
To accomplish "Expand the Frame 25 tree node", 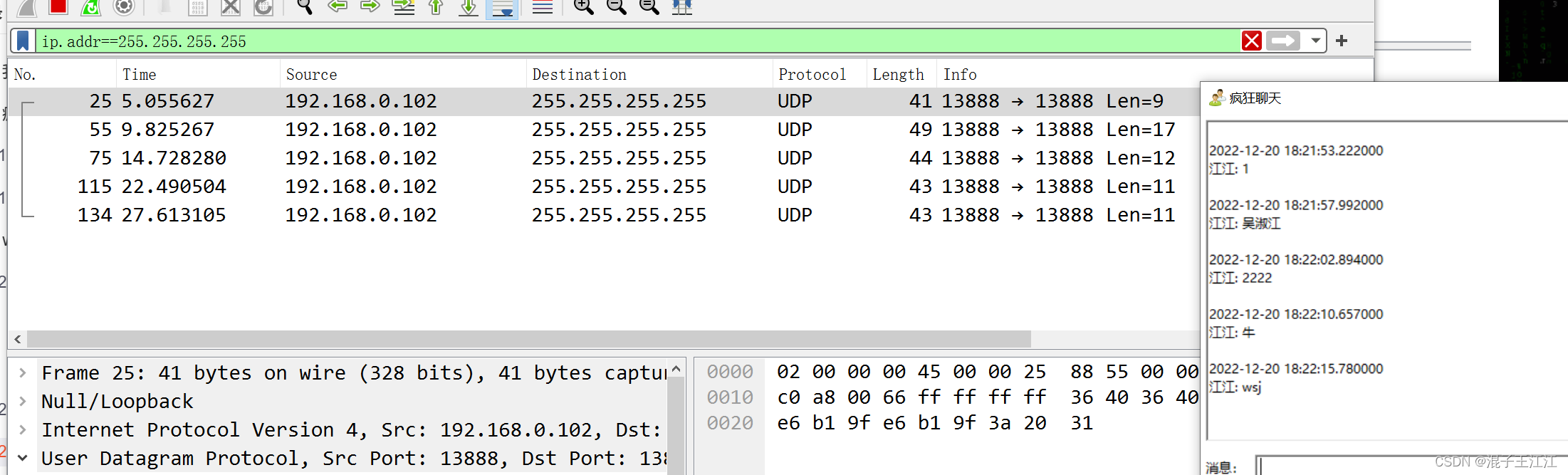I will coord(23,372).
